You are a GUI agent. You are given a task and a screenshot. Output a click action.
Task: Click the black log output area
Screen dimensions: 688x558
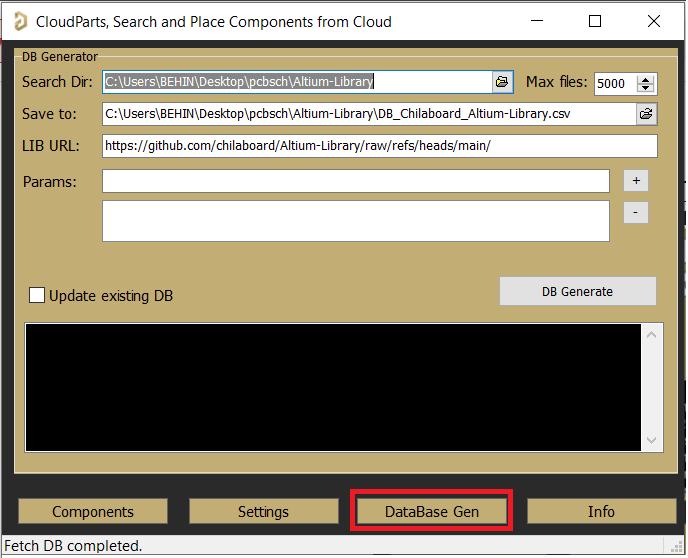[333, 387]
